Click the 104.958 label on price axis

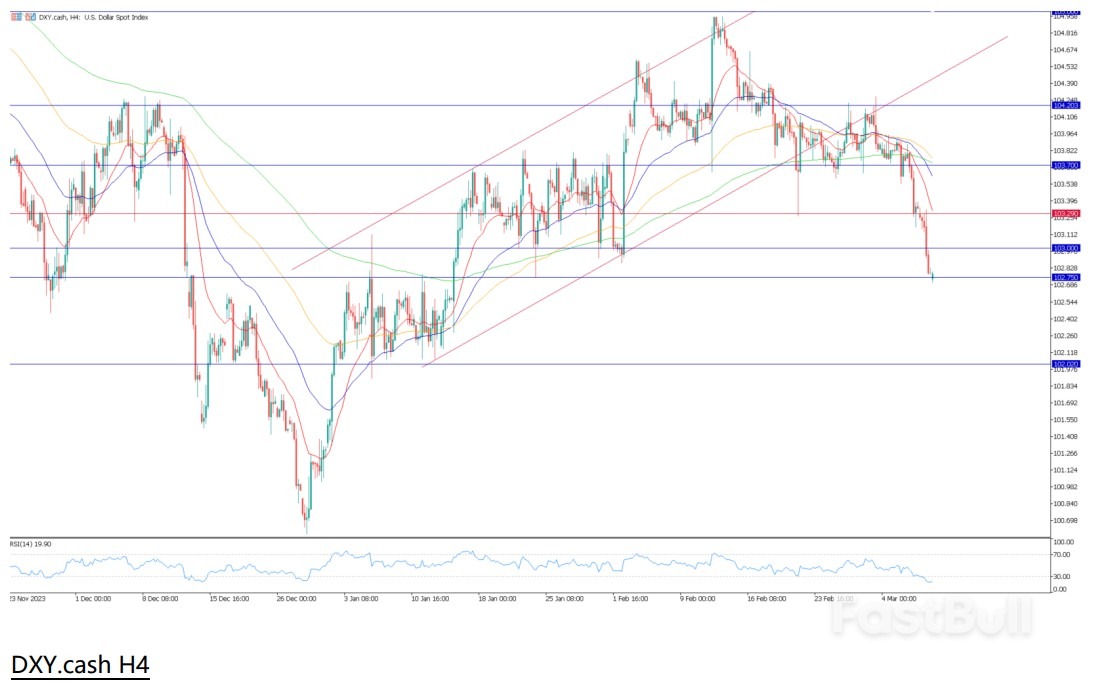1065,17
